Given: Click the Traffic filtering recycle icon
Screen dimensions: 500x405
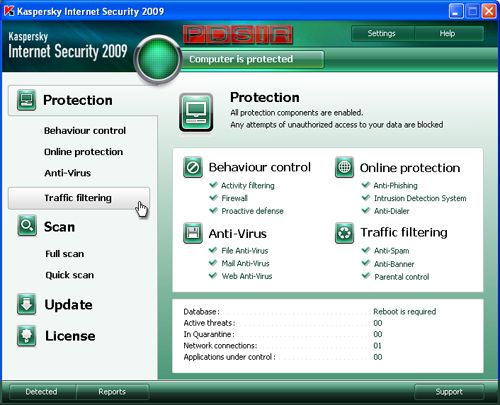Looking at the screenshot, I should pos(344,233).
